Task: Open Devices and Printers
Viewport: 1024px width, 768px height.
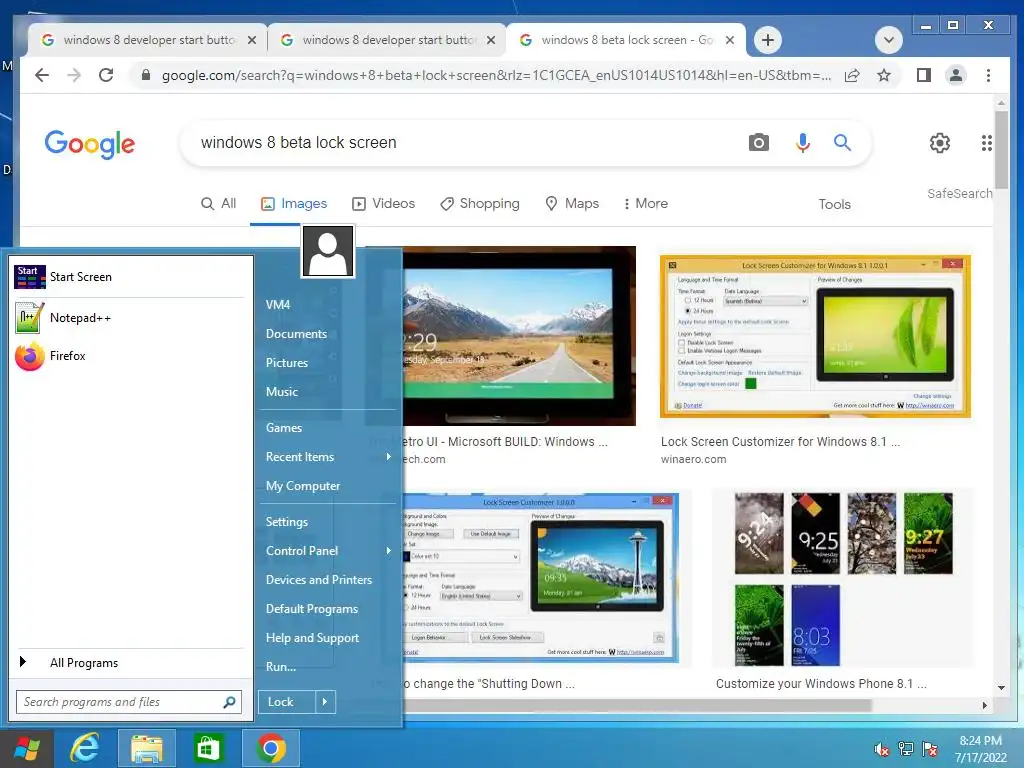Action: coord(319,580)
